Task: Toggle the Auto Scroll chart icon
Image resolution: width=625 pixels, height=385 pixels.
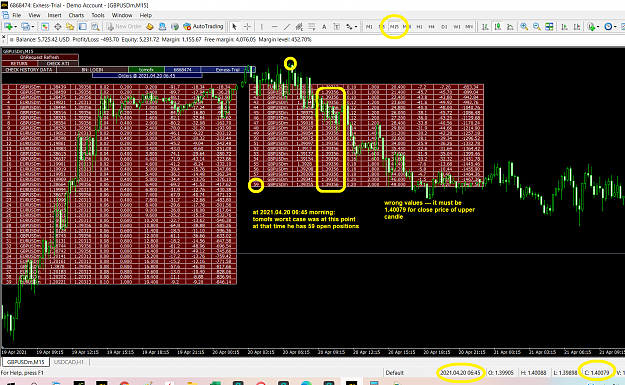Action: pyautogui.click(x=564, y=26)
